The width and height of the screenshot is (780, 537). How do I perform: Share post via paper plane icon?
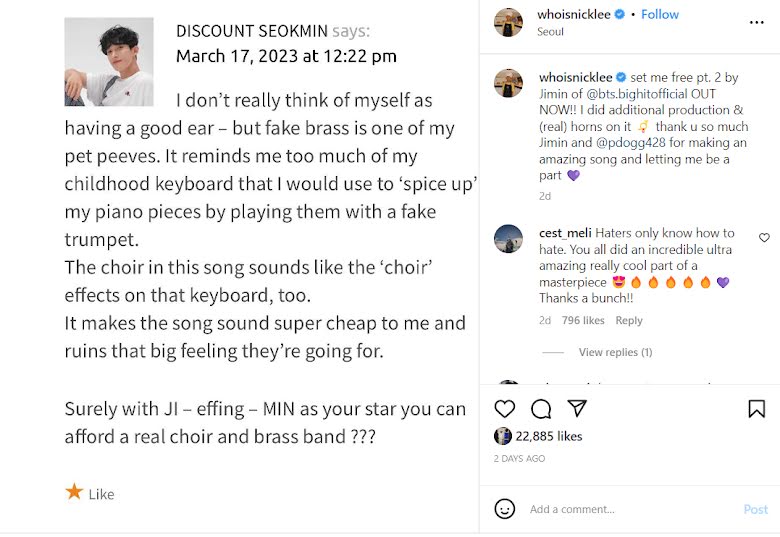577,408
